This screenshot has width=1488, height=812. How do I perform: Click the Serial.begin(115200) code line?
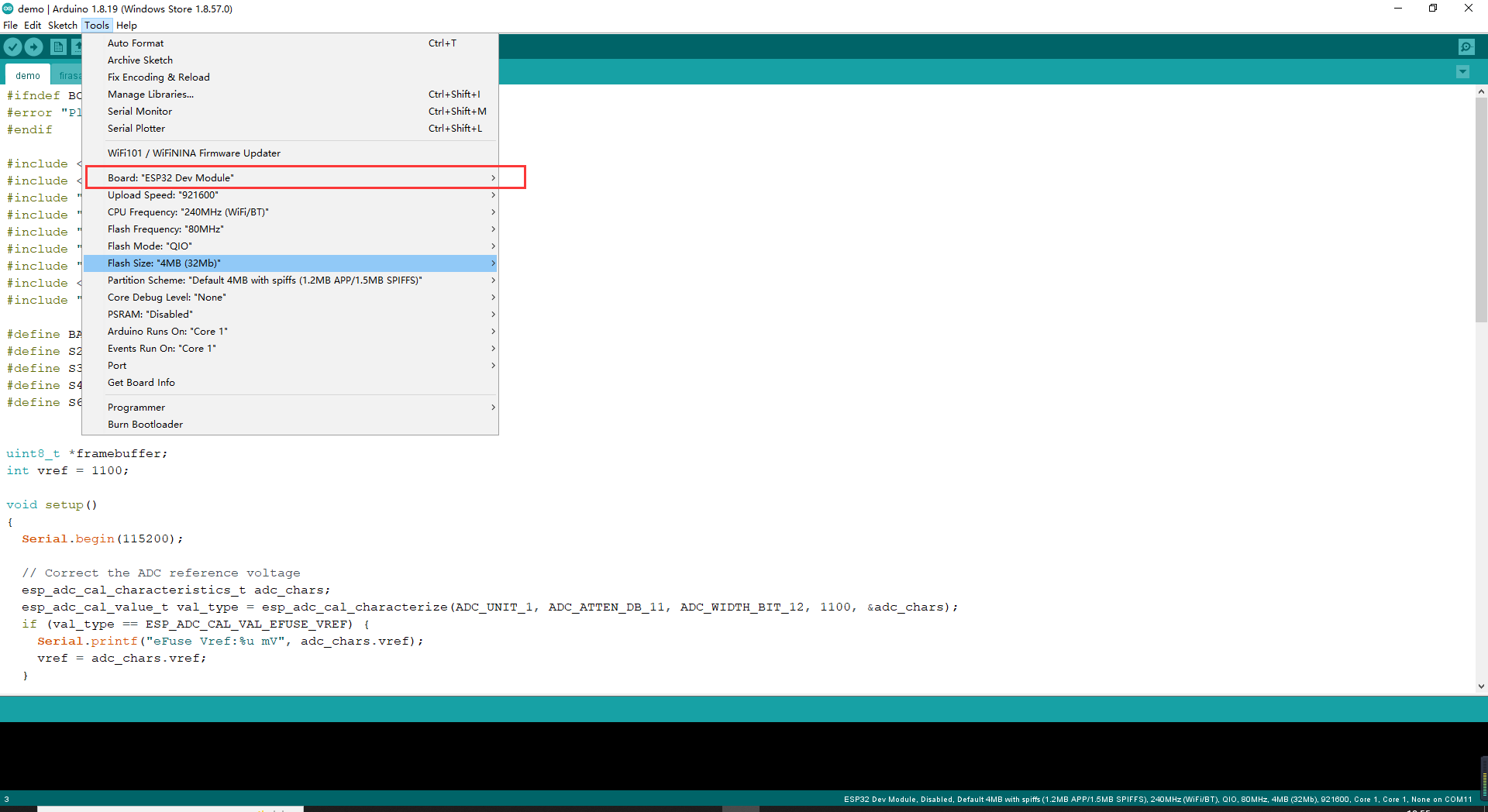click(x=102, y=539)
